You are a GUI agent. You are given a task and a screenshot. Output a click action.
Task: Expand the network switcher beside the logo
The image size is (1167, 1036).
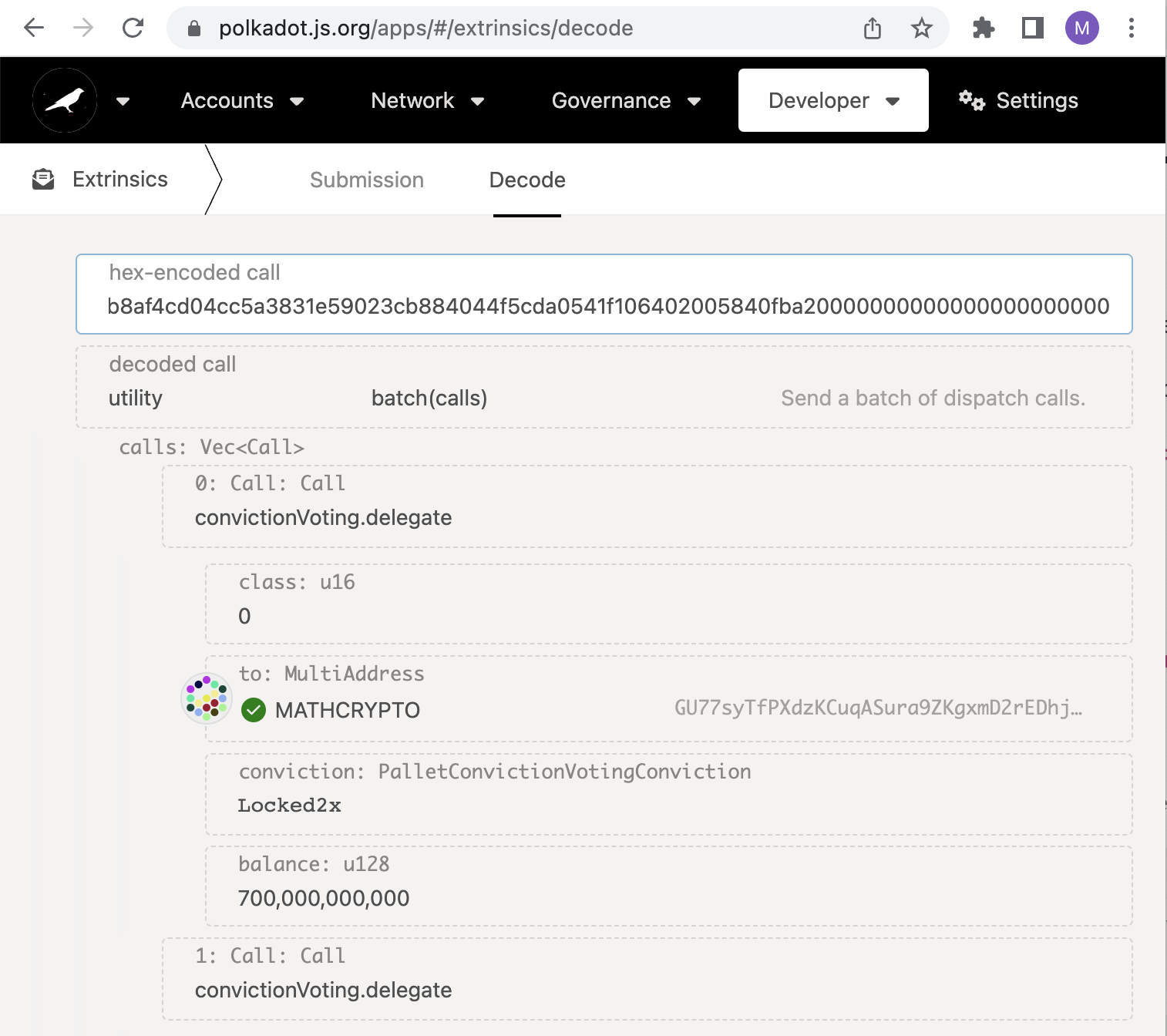[123, 101]
